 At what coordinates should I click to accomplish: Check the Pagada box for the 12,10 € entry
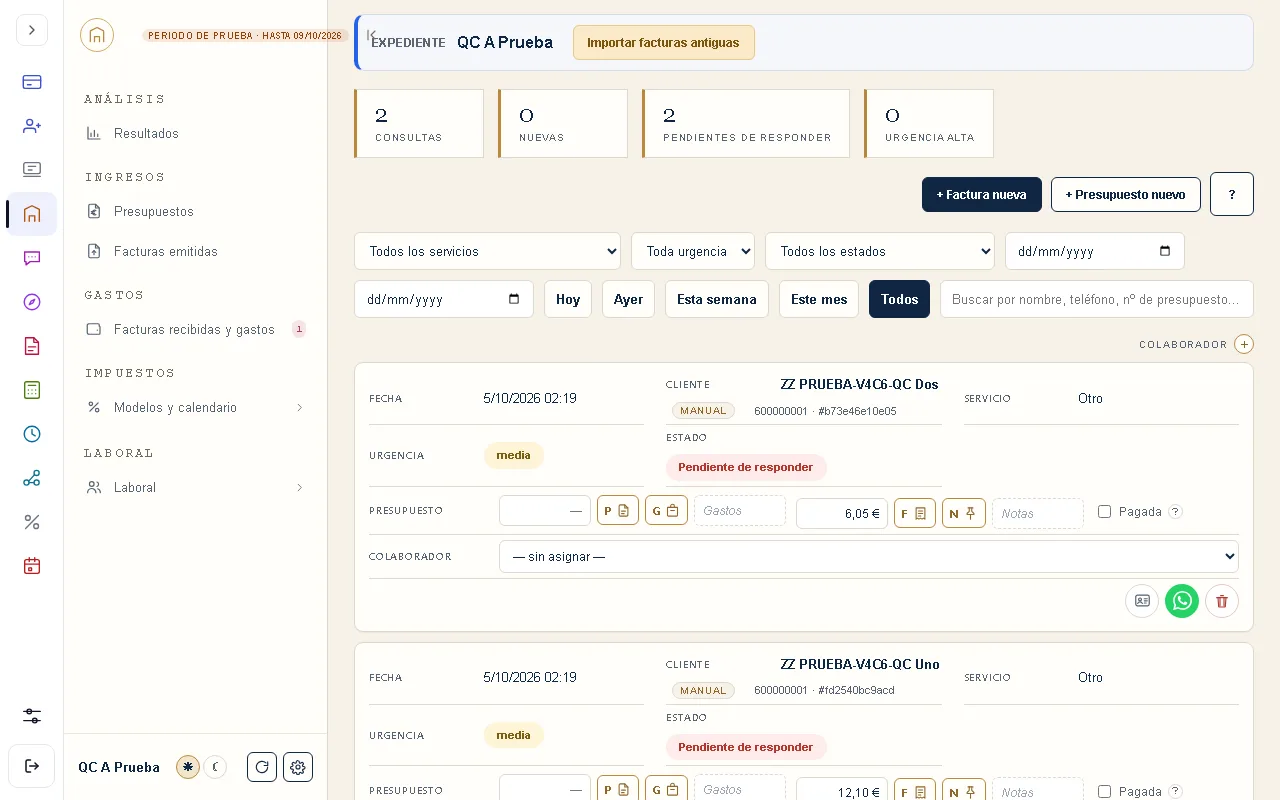point(1104,791)
